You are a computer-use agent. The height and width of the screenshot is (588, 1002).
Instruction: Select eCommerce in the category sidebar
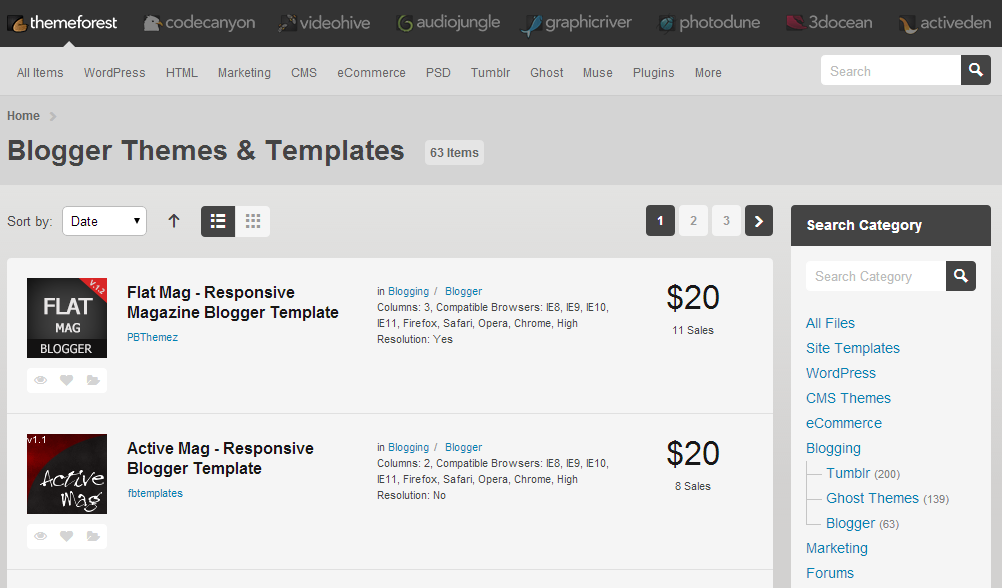(x=844, y=423)
